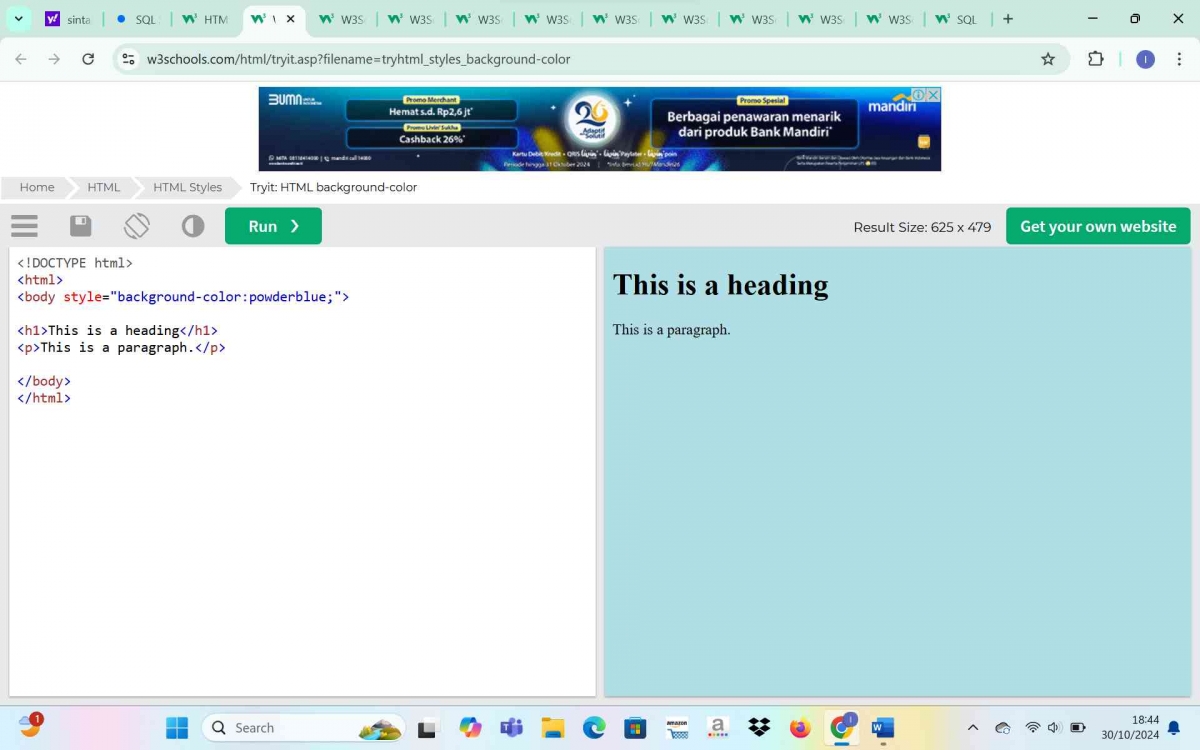Open the Chrome three-dot menu
This screenshot has width=1200, height=750.
(x=1180, y=59)
